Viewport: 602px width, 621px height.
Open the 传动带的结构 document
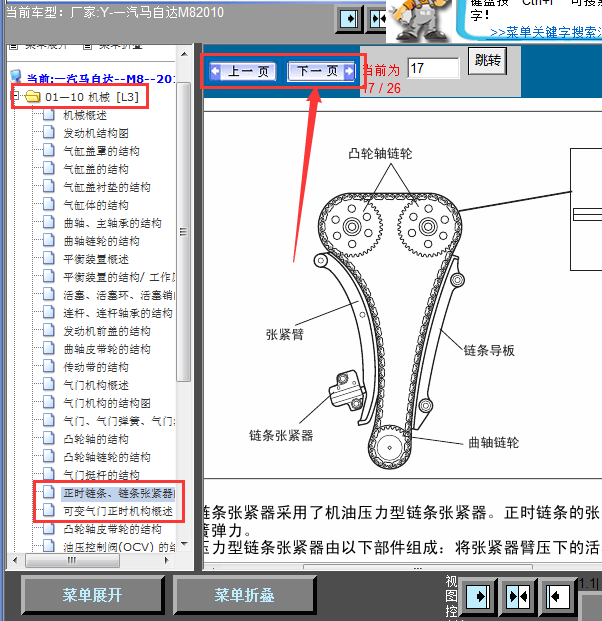click(x=96, y=367)
